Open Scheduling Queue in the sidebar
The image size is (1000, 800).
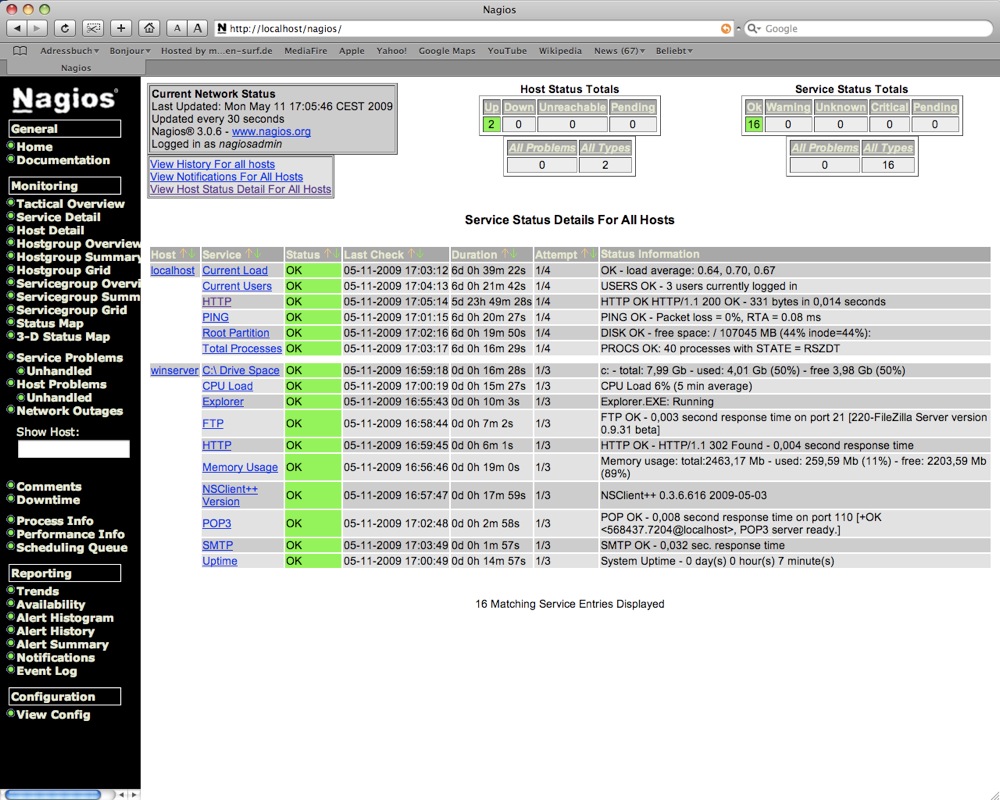pyautogui.click(x=71, y=547)
